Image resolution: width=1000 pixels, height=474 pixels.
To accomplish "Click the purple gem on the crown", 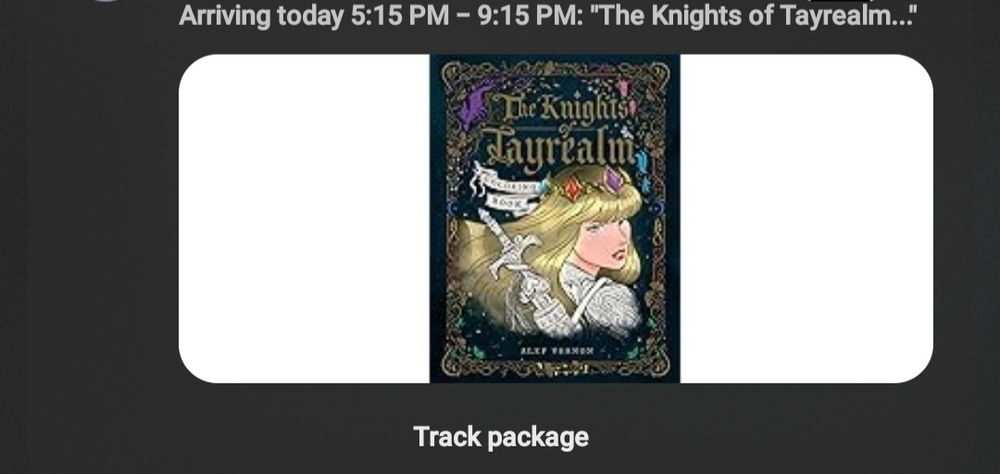I will pyautogui.click(x=612, y=179).
